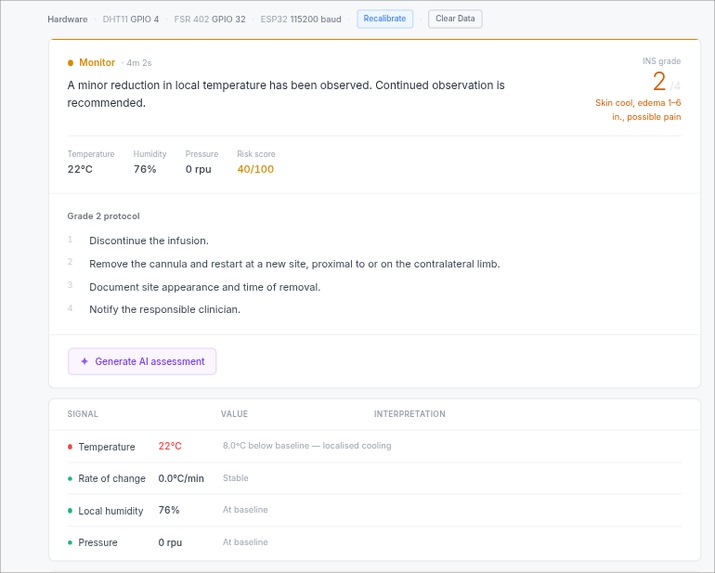Click protocol step Discontinue the infusion
The height and width of the screenshot is (573, 715).
[148, 241]
